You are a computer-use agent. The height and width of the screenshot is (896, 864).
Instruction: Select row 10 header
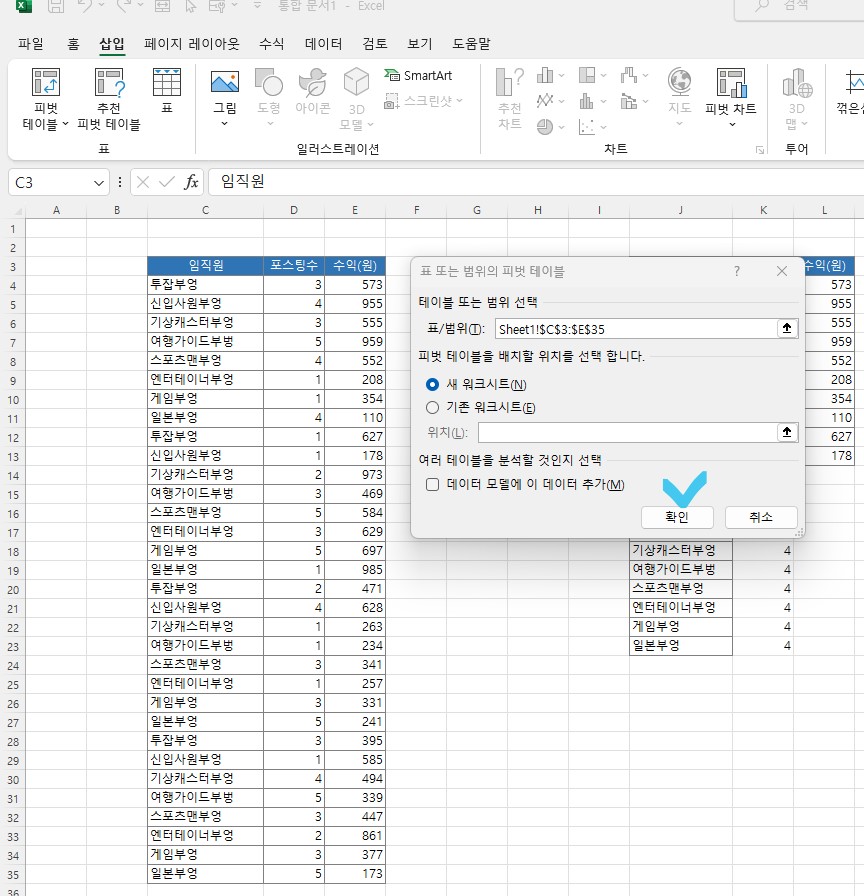click(13, 399)
